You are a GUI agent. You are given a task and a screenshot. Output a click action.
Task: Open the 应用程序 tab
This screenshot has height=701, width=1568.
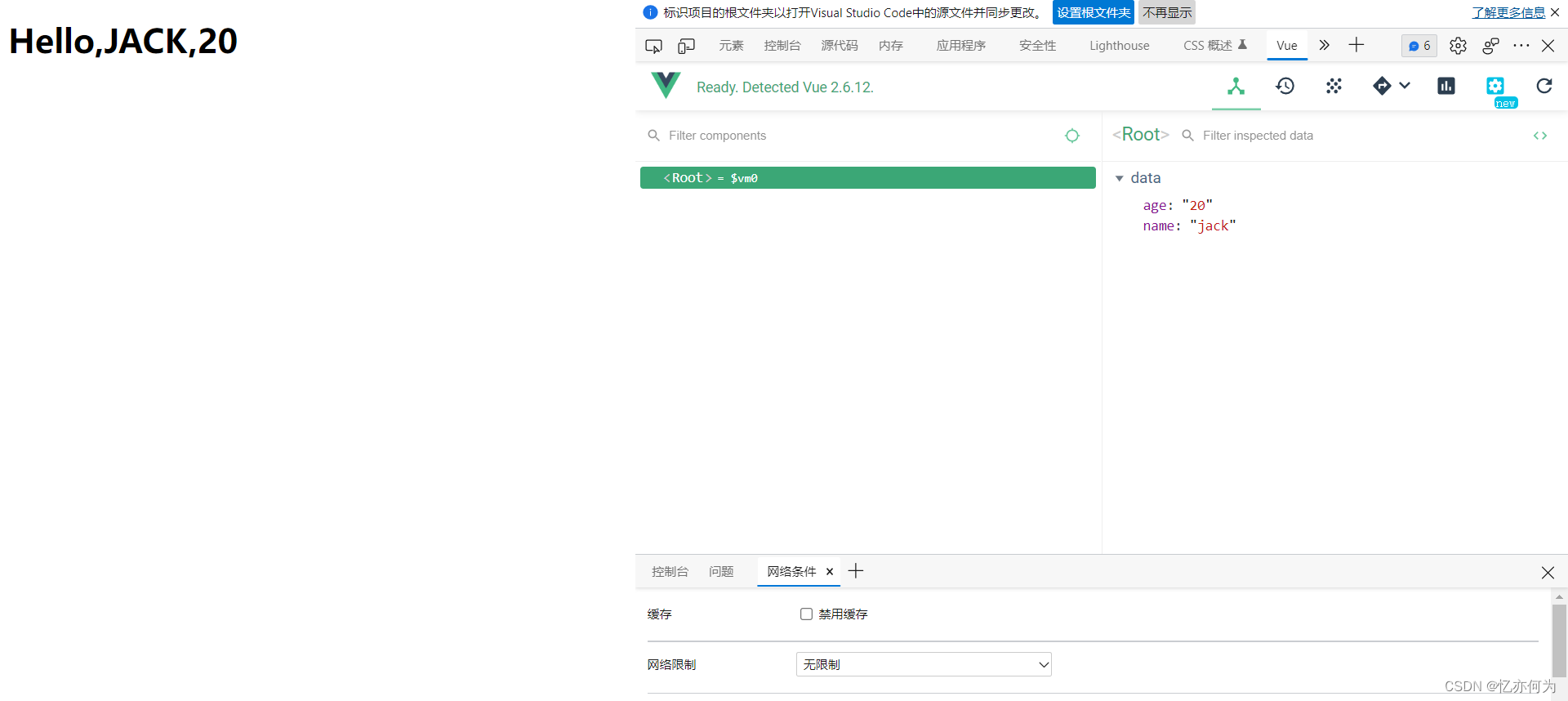[x=961, y=46]
